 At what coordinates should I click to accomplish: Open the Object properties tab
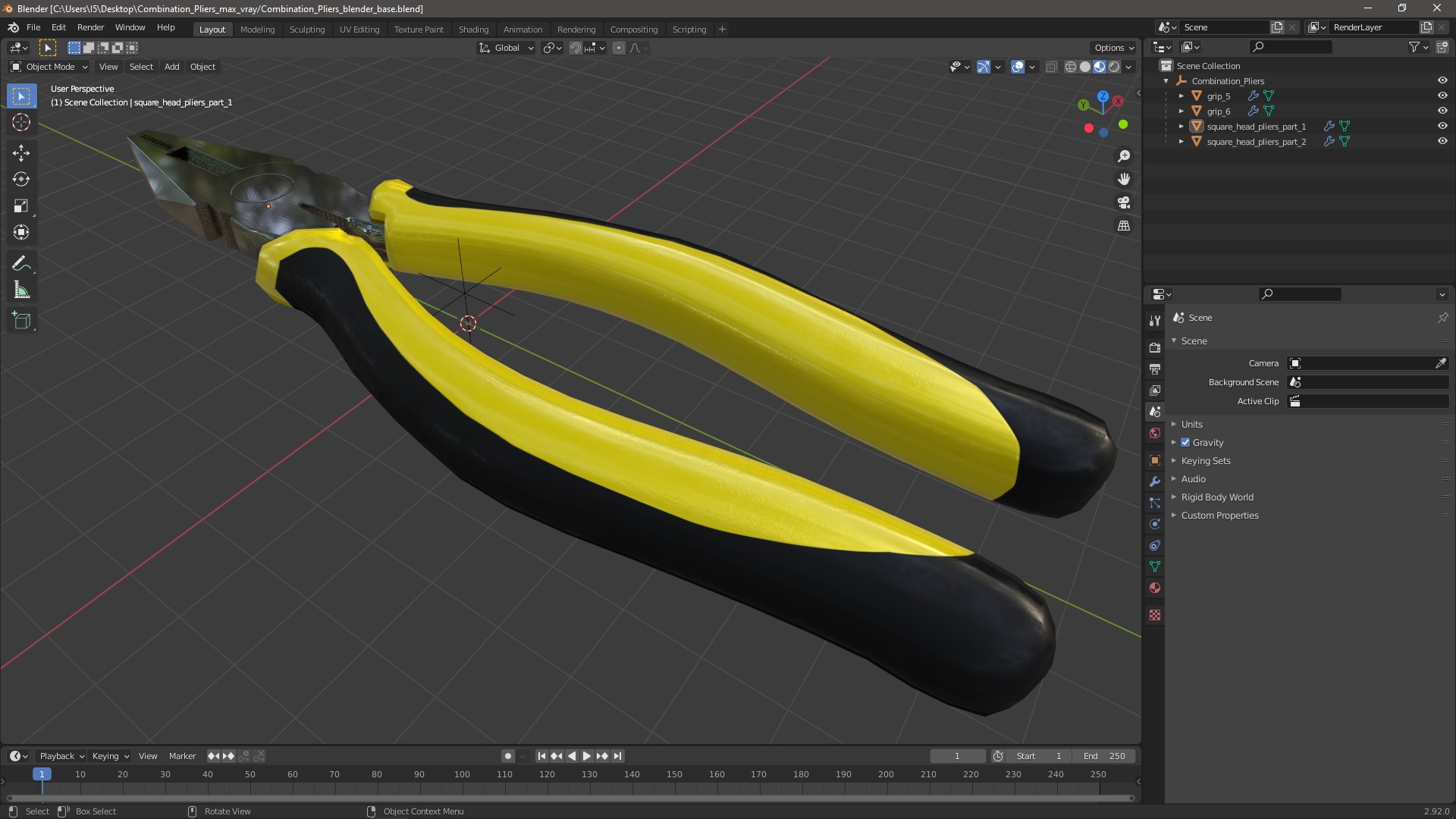click(x=1155, y=460)
